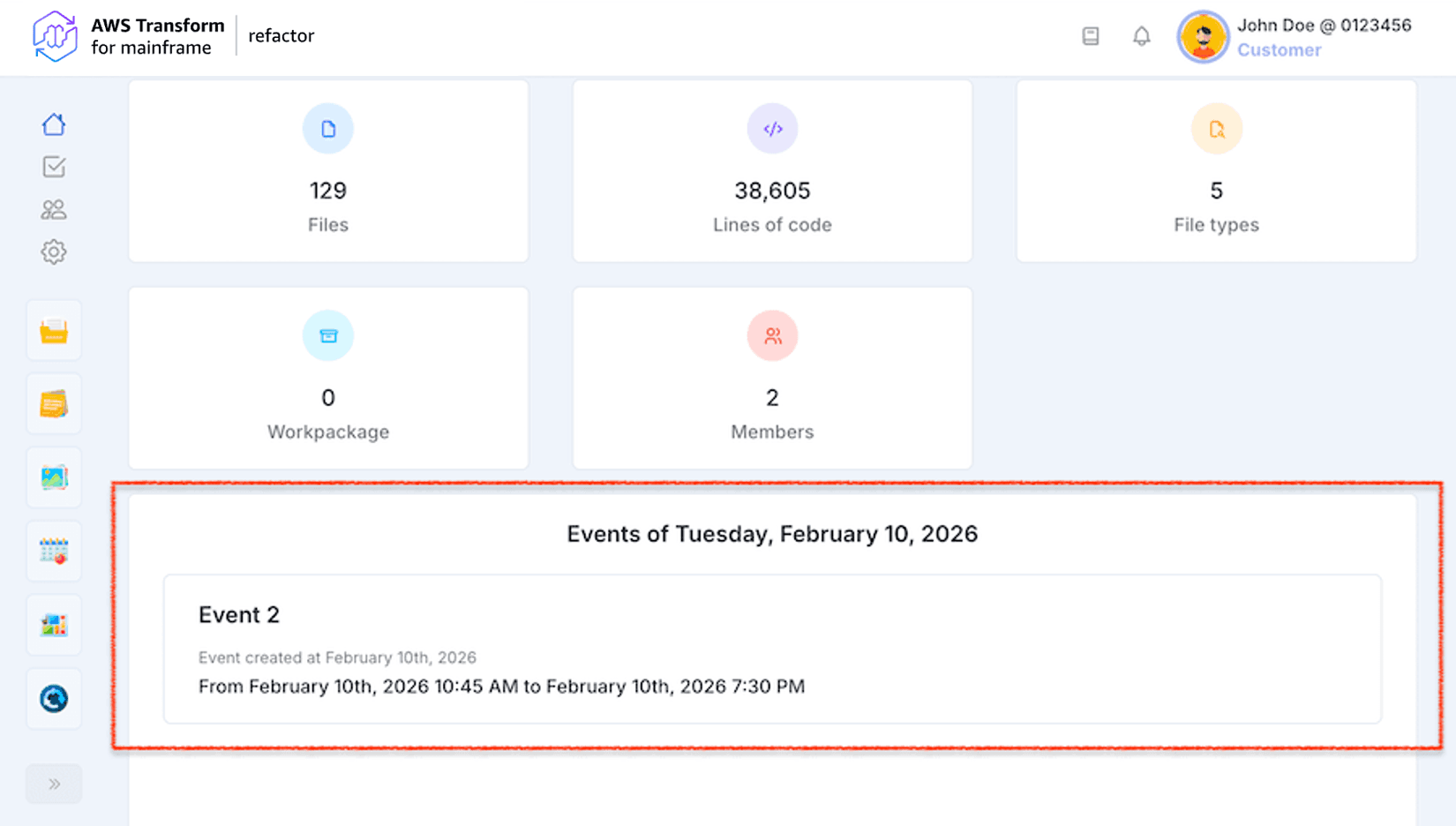1456x826 pixels.
Task: Open the Event 2 entry
Action: [x=772, y=649]
